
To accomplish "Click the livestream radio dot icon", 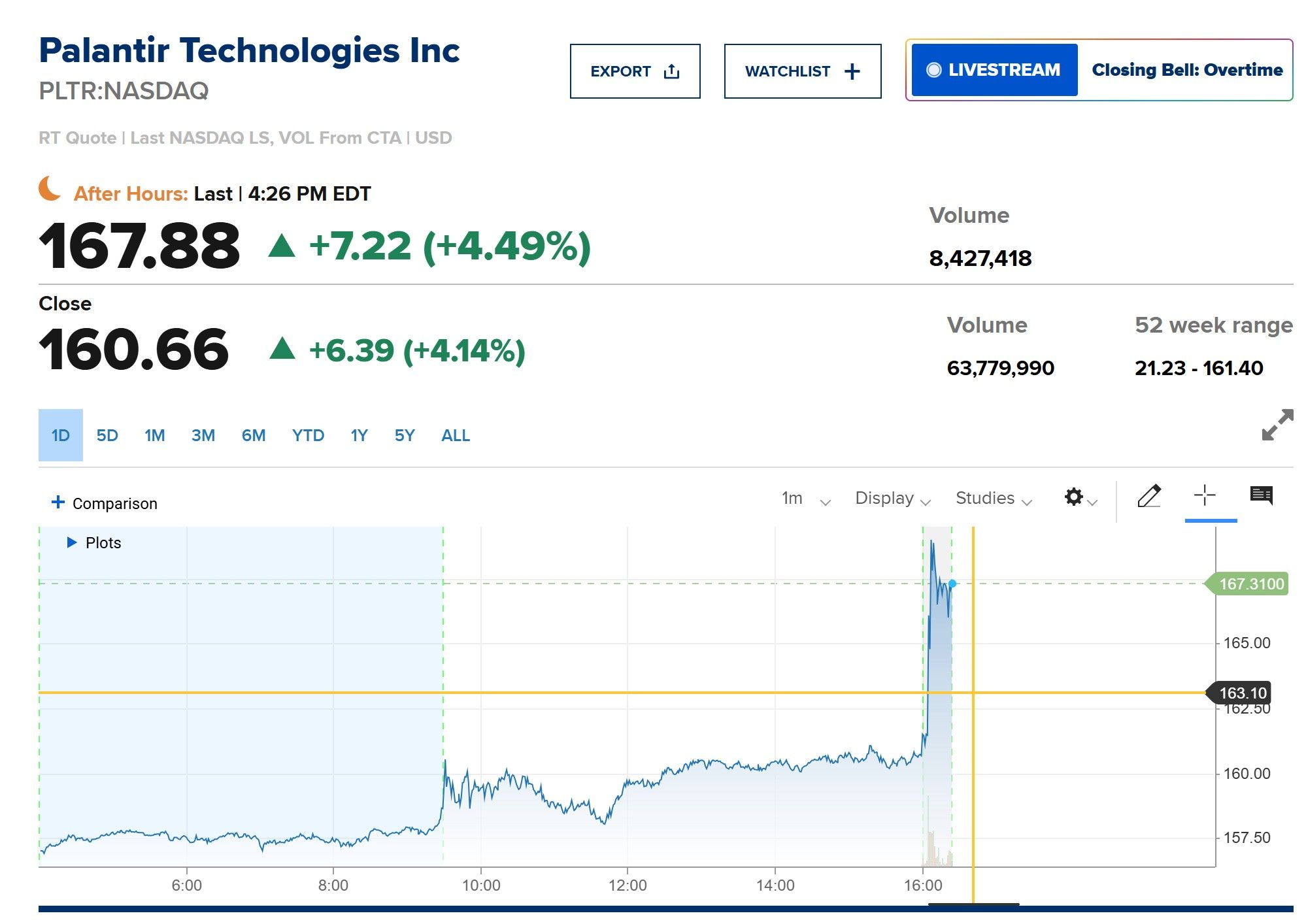I will point(934,70).
